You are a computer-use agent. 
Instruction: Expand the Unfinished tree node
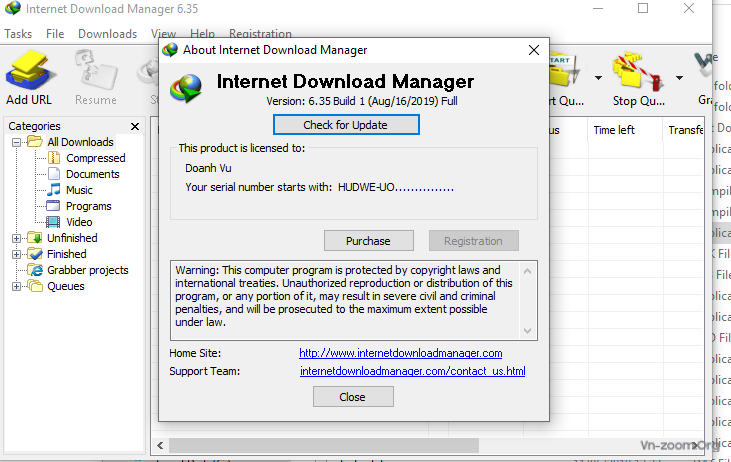(17, 238)
